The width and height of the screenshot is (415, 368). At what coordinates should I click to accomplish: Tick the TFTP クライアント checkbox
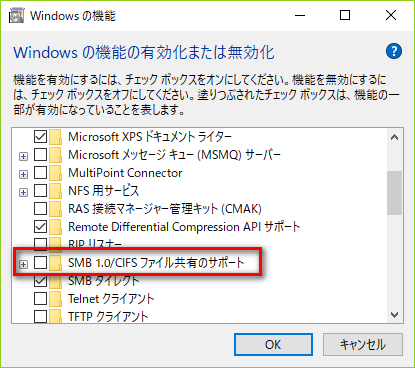(x=40, y=316)
